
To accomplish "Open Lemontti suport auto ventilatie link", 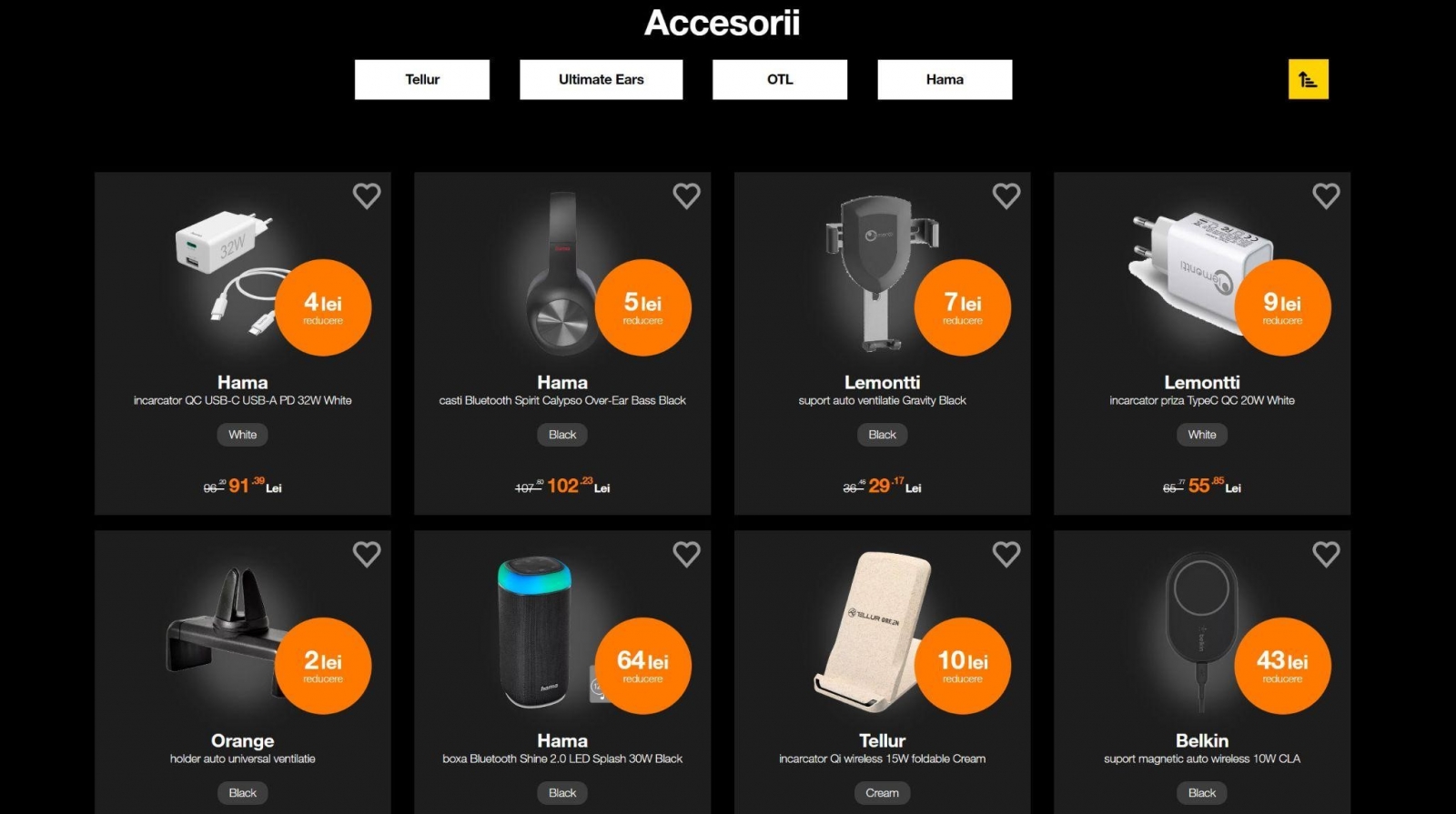I will coord(882,400).
